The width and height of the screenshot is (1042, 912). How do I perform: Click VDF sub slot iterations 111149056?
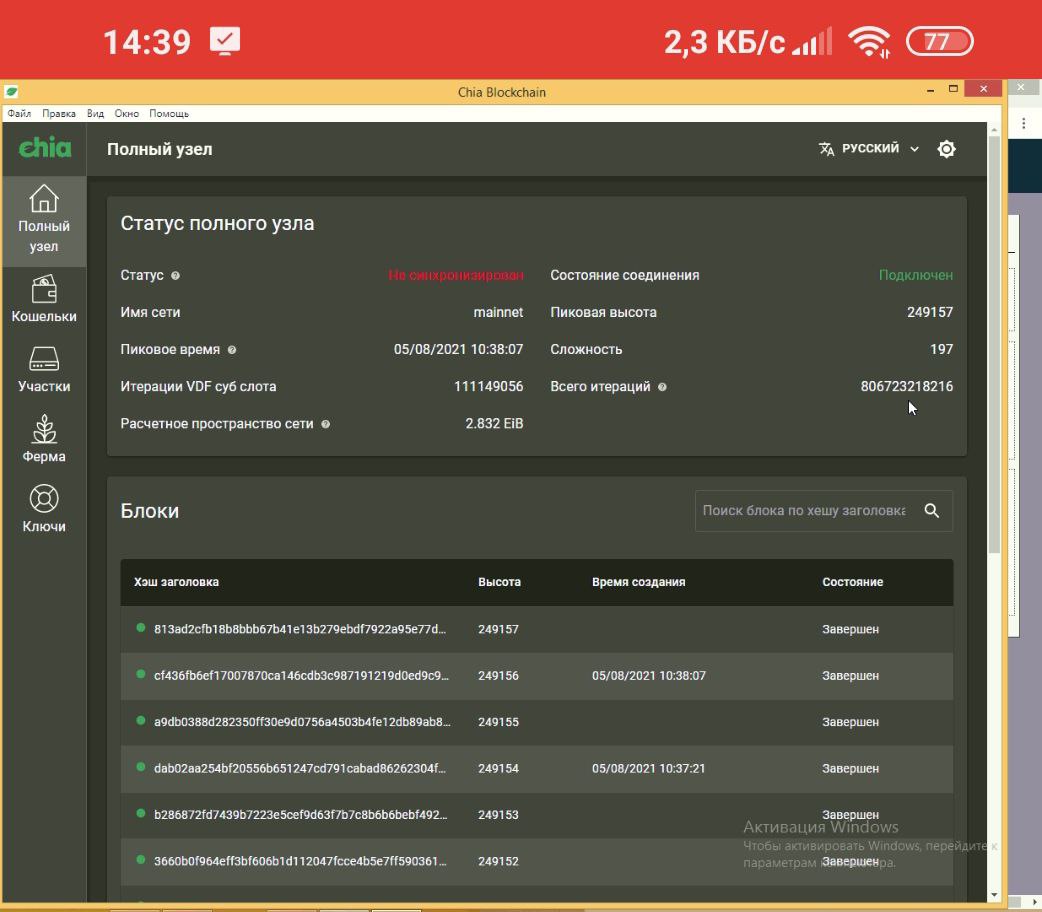488,387
